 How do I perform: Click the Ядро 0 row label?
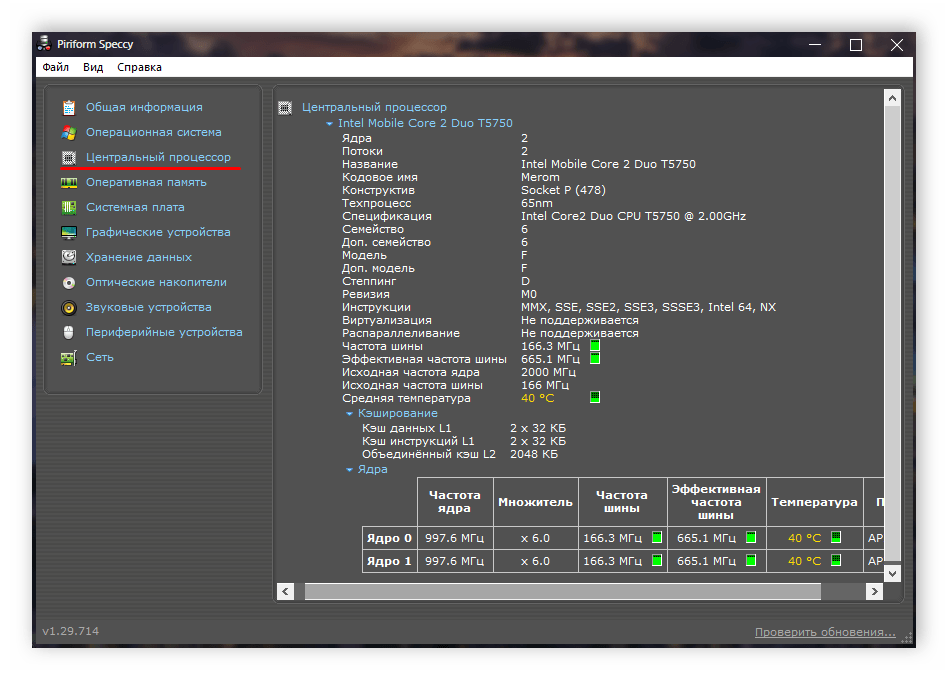tap(389, 538)
